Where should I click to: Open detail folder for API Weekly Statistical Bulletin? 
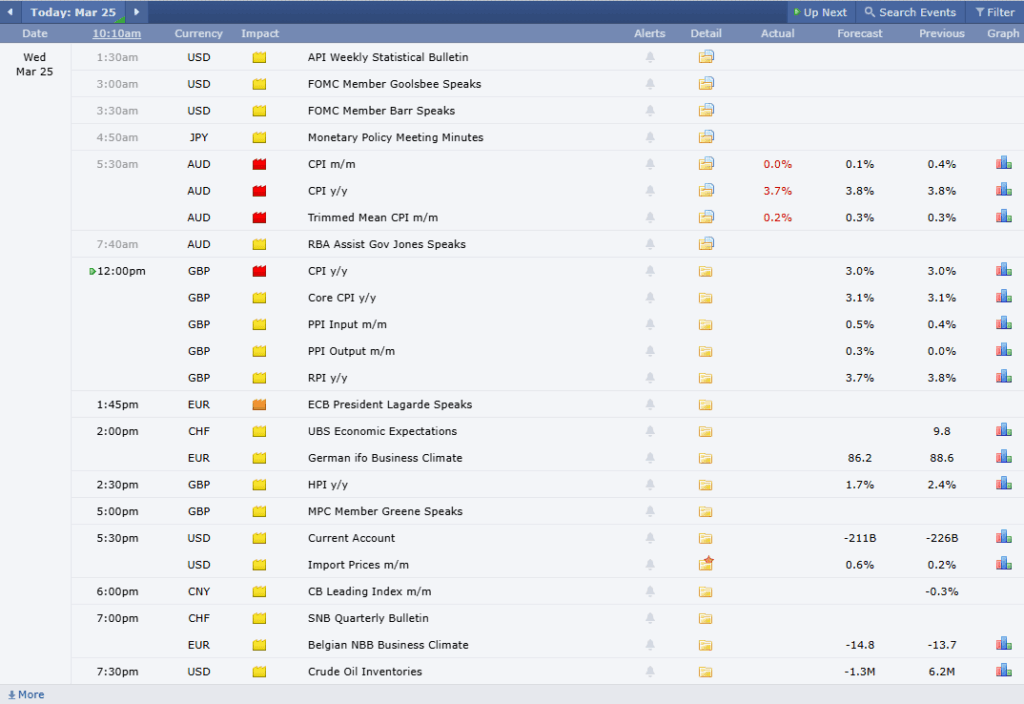pos(706,57)
